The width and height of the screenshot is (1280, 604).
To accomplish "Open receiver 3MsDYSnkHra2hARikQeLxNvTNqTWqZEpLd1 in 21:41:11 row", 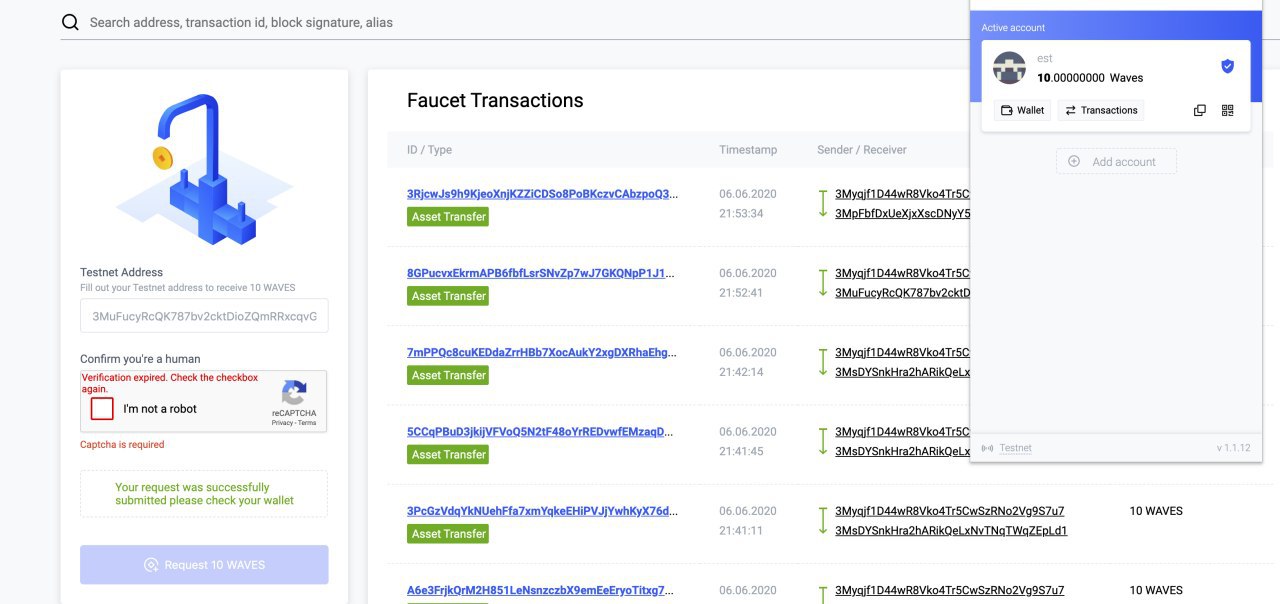I will 951,530.
